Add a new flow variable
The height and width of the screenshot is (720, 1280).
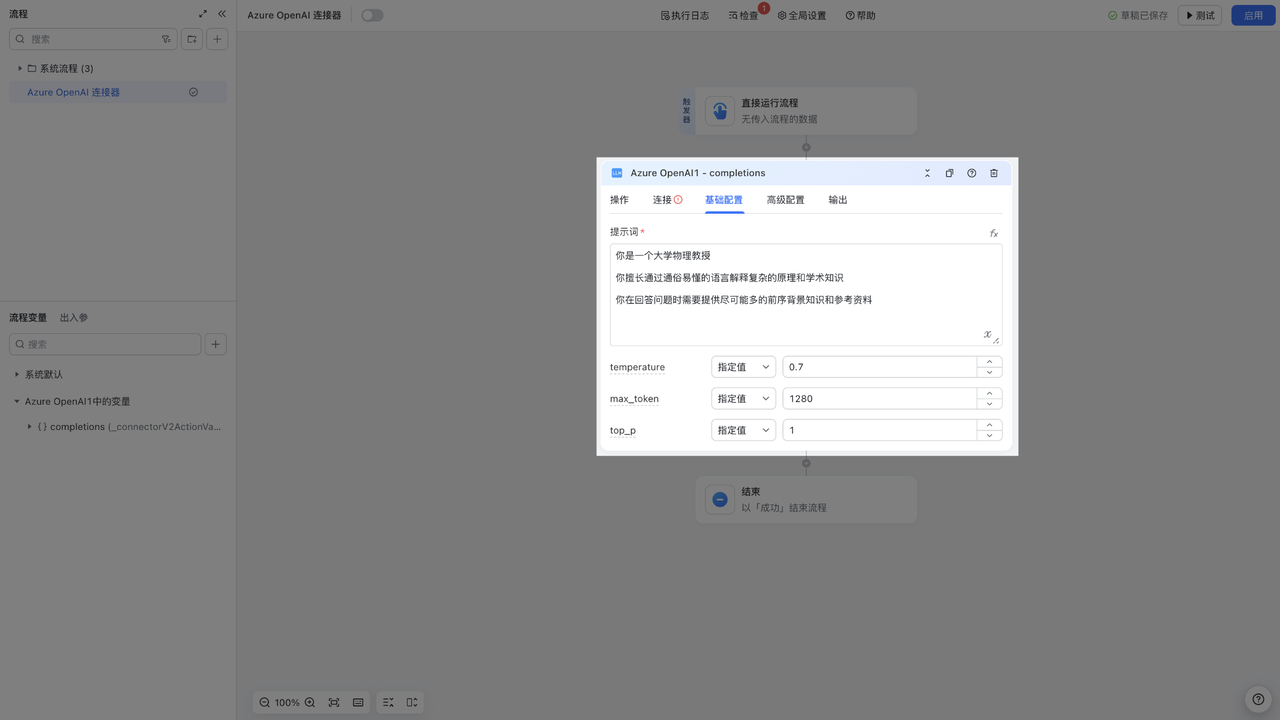point(215,344)
